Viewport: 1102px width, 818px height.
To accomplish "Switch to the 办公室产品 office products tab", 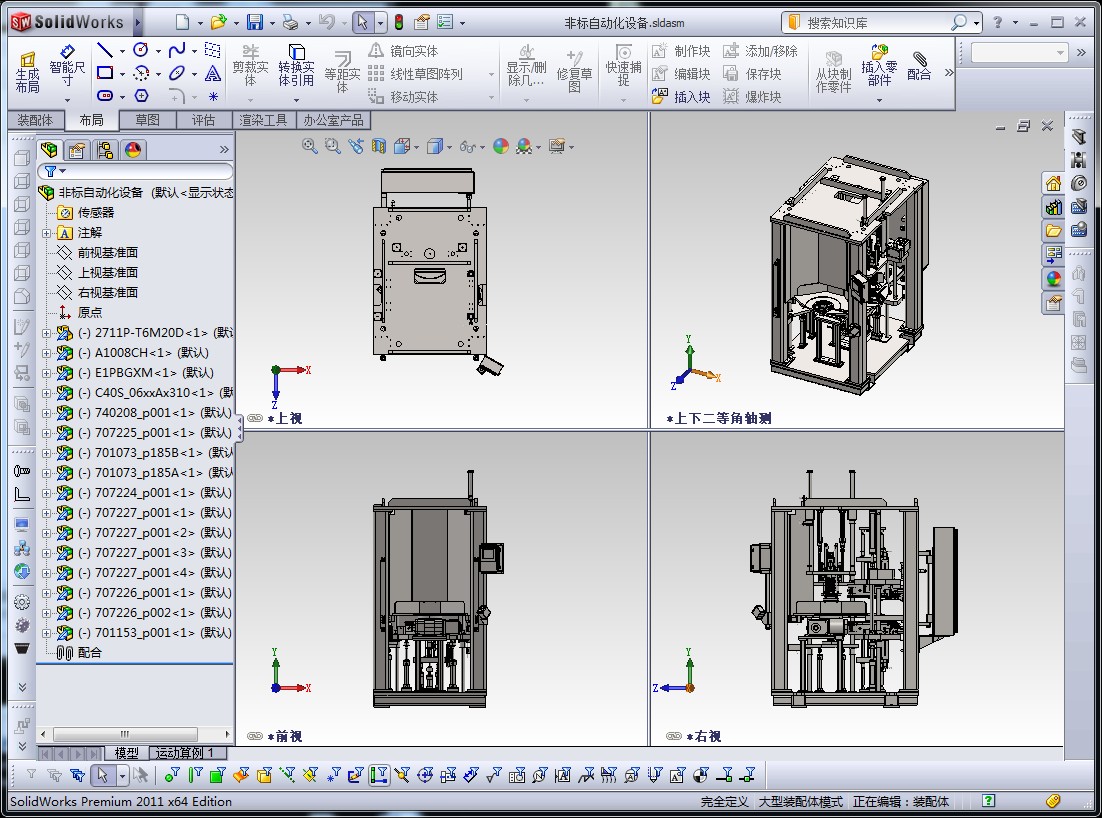I will [x=333, y=120].
